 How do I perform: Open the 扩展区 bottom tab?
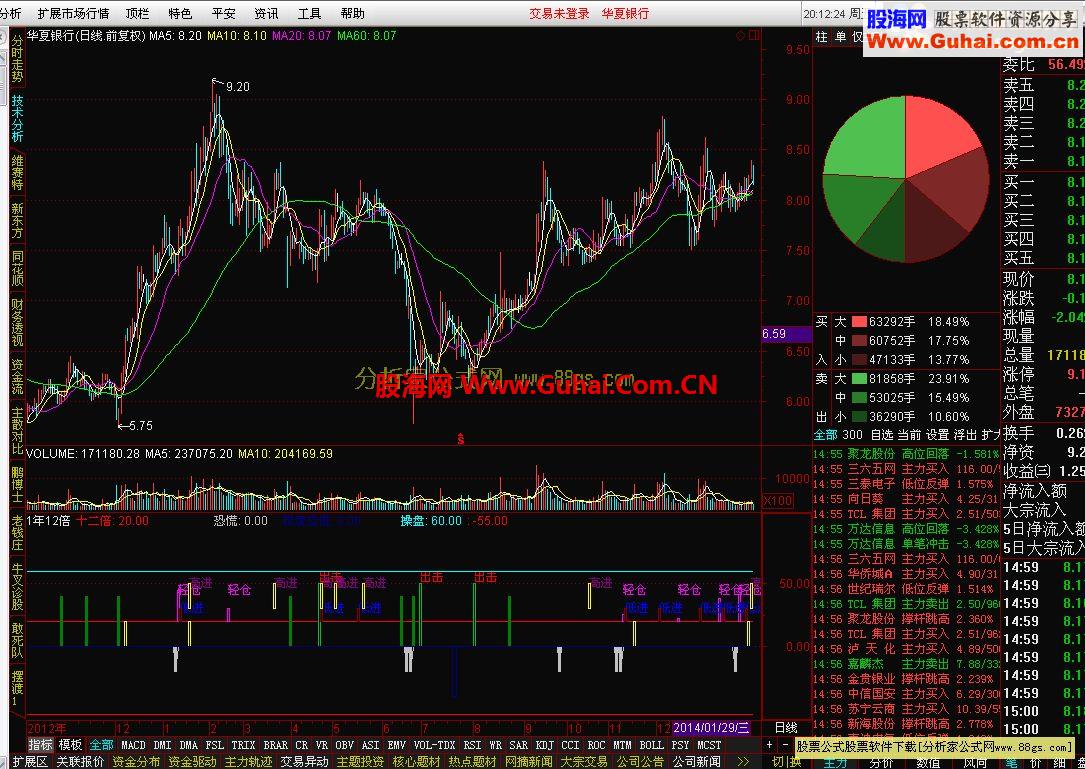[x=30, y=761]
